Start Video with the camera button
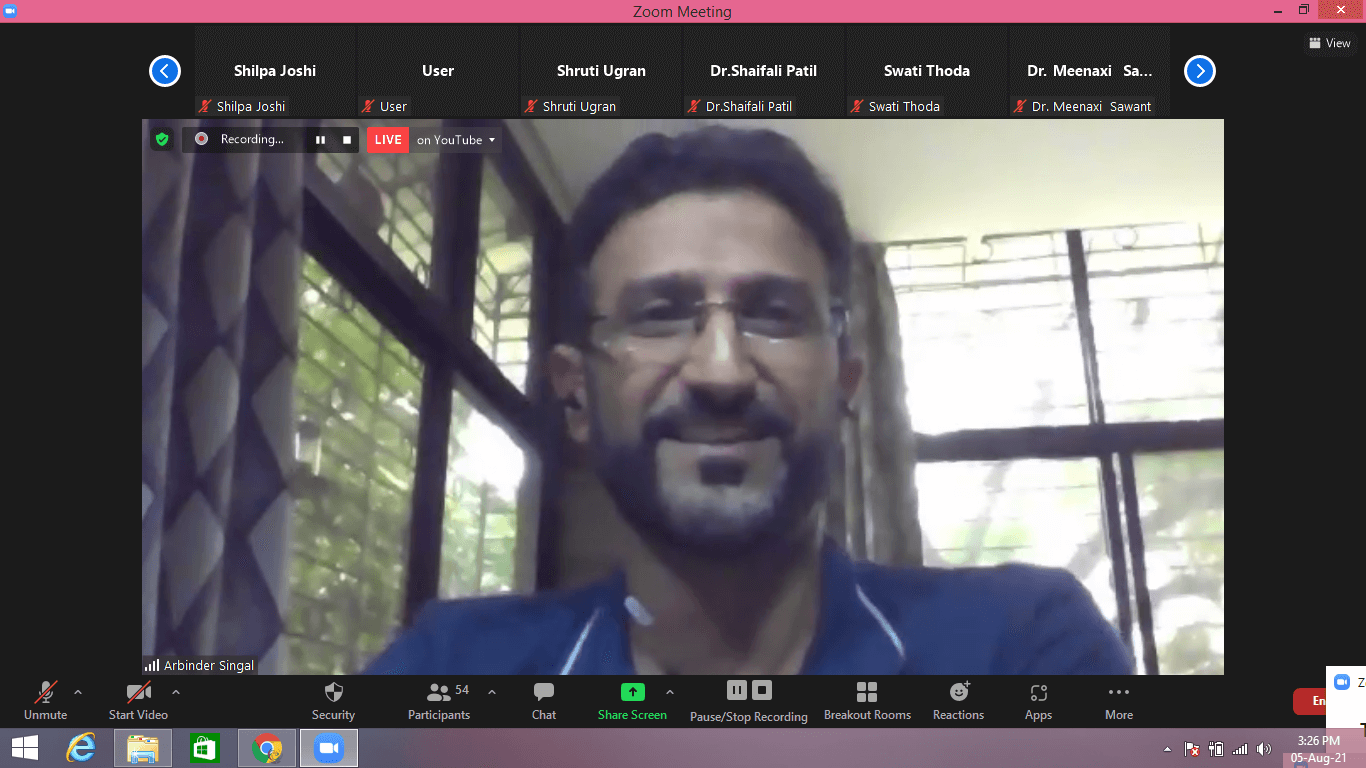Image resolution: width=1366 pixels, height=768 pixels. [x=138, y=700]
